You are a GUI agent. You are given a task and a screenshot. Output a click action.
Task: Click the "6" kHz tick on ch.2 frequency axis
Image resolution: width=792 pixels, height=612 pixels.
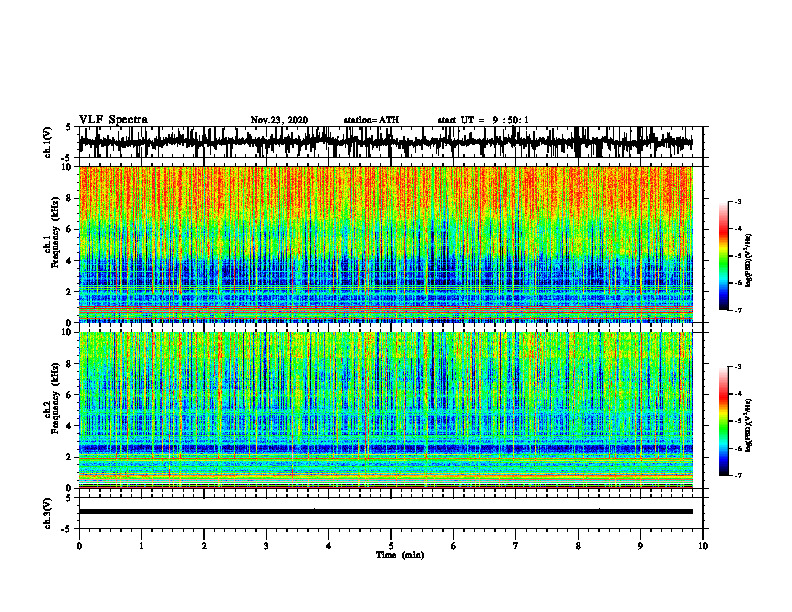[70, 395]
